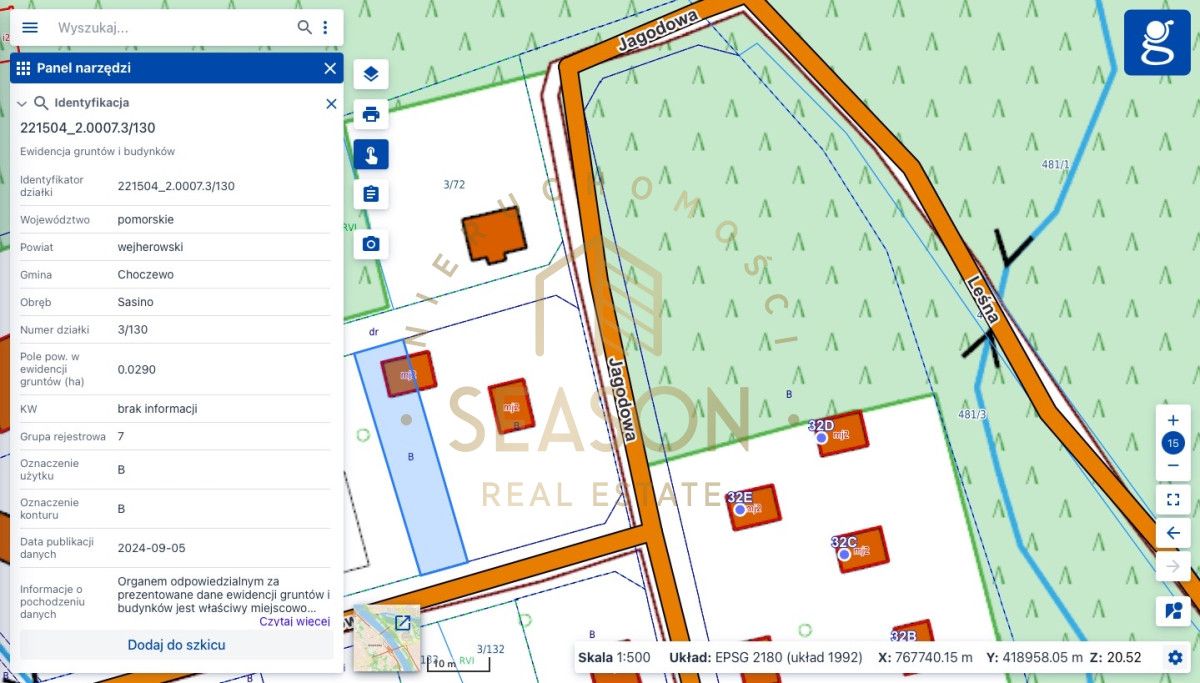The height and width of the screenshot is (683, 1200).
Task: Open the hamburger main menu
Action: click(x=30, y=27)
